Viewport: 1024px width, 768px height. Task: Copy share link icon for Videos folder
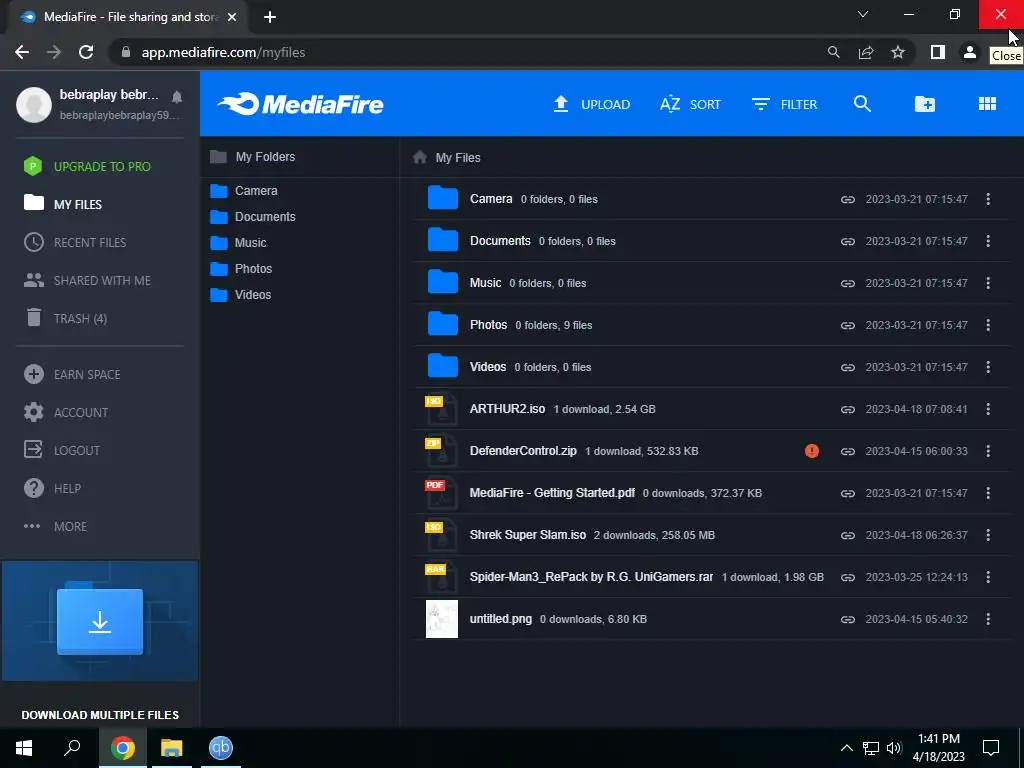point(848,367)
